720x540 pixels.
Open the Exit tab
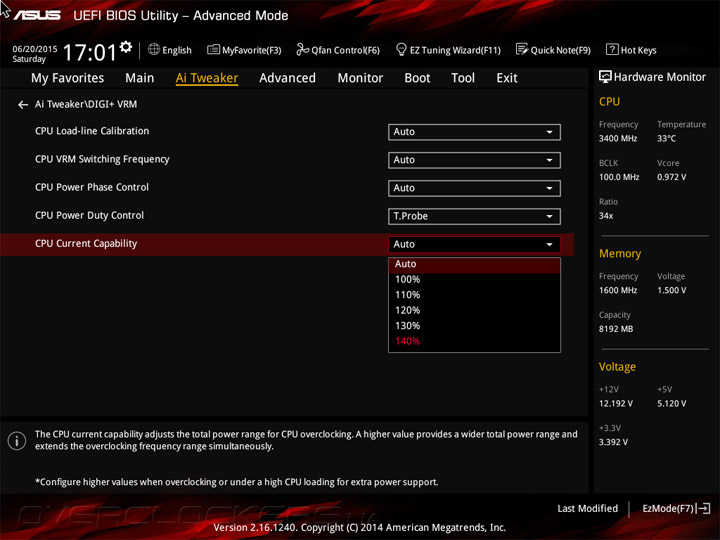506,78
